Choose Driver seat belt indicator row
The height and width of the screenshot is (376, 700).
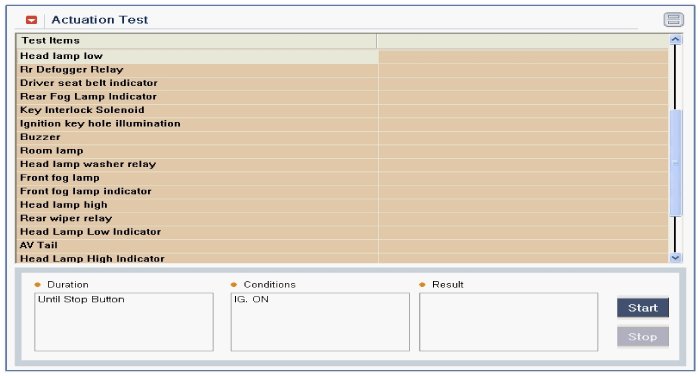(342, 83)
